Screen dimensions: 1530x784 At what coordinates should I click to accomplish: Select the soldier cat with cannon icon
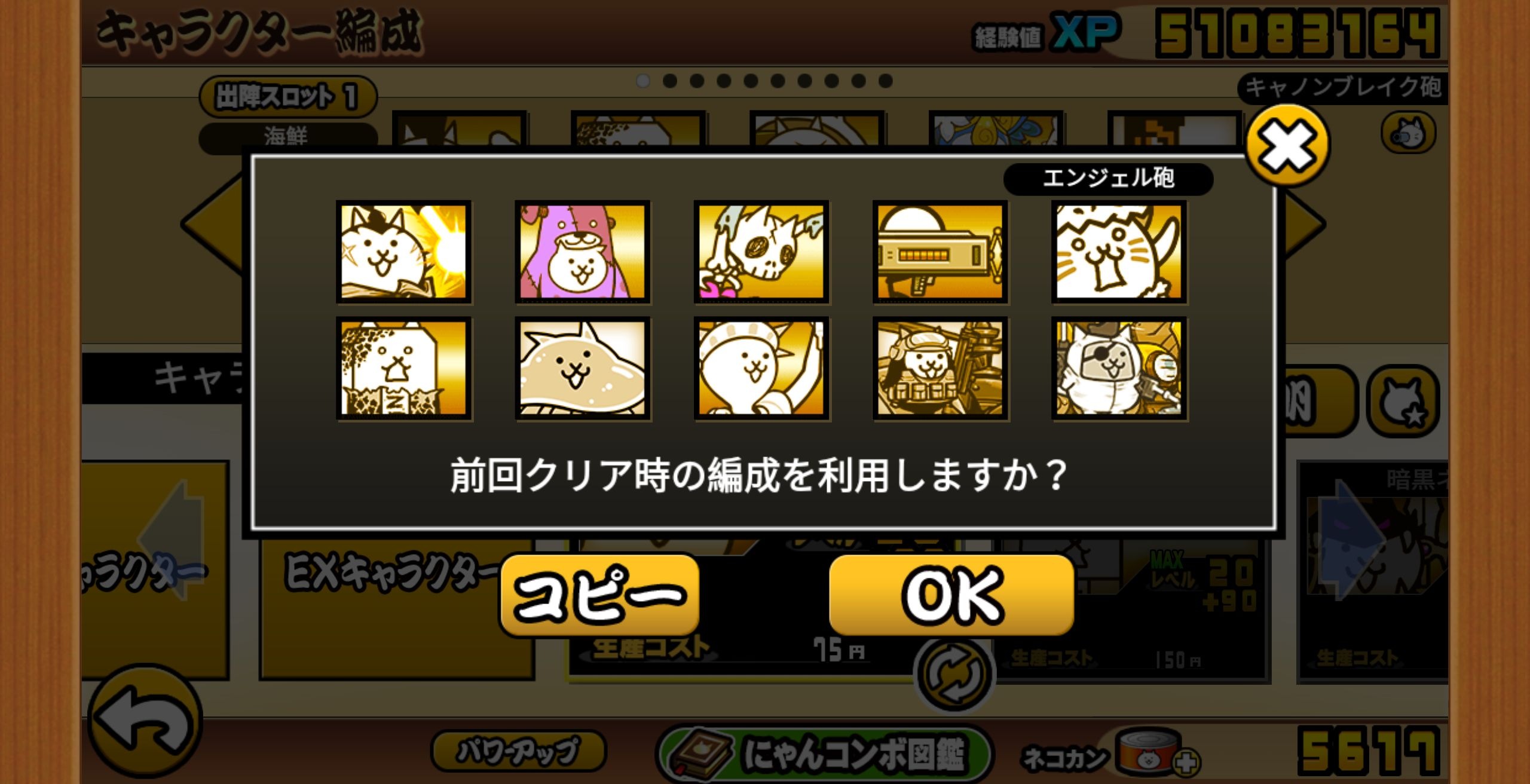[x=940, y=368]
